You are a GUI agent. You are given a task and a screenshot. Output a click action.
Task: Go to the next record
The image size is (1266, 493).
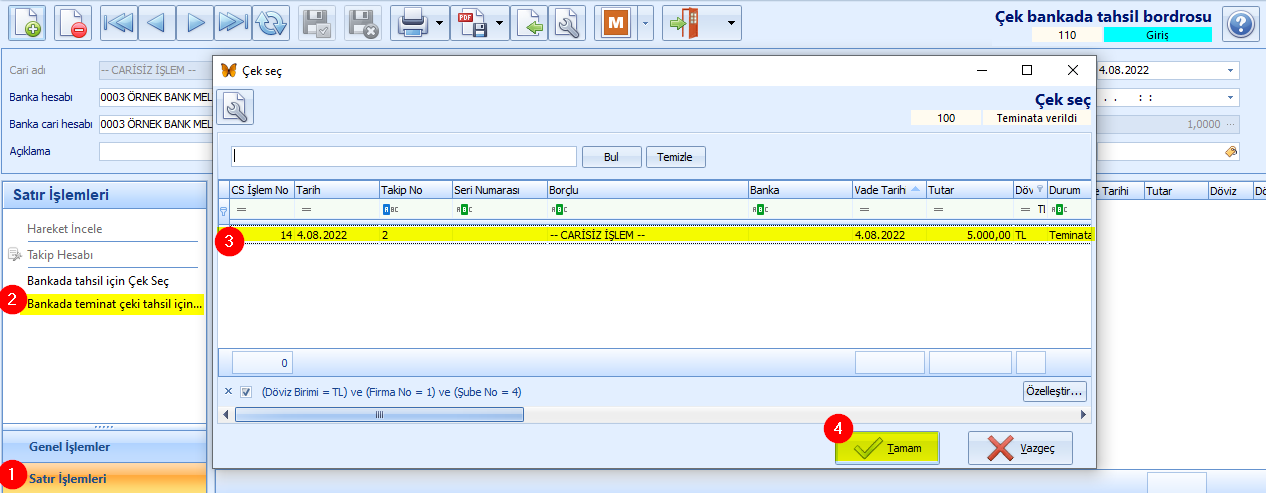(x=196, y=22)
